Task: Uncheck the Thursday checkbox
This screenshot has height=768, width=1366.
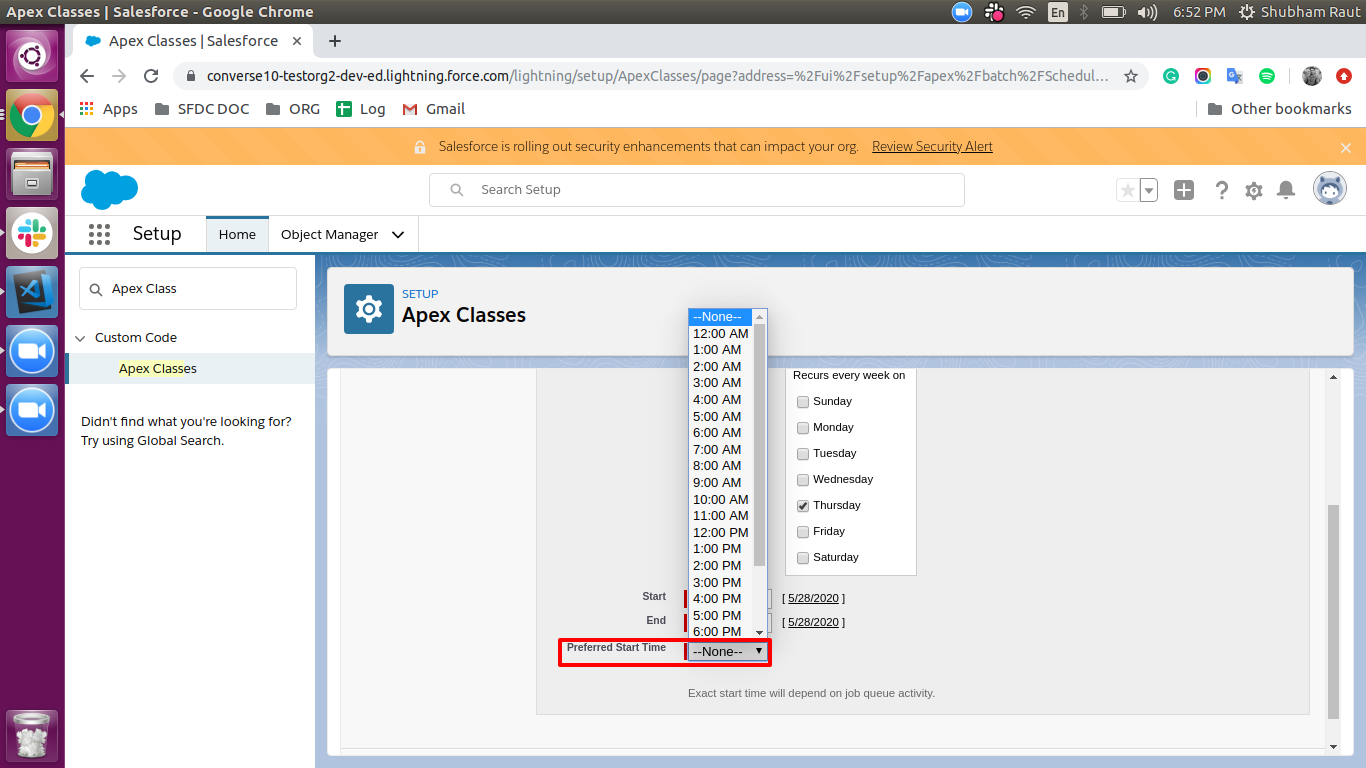Action: tap(802, 505)
